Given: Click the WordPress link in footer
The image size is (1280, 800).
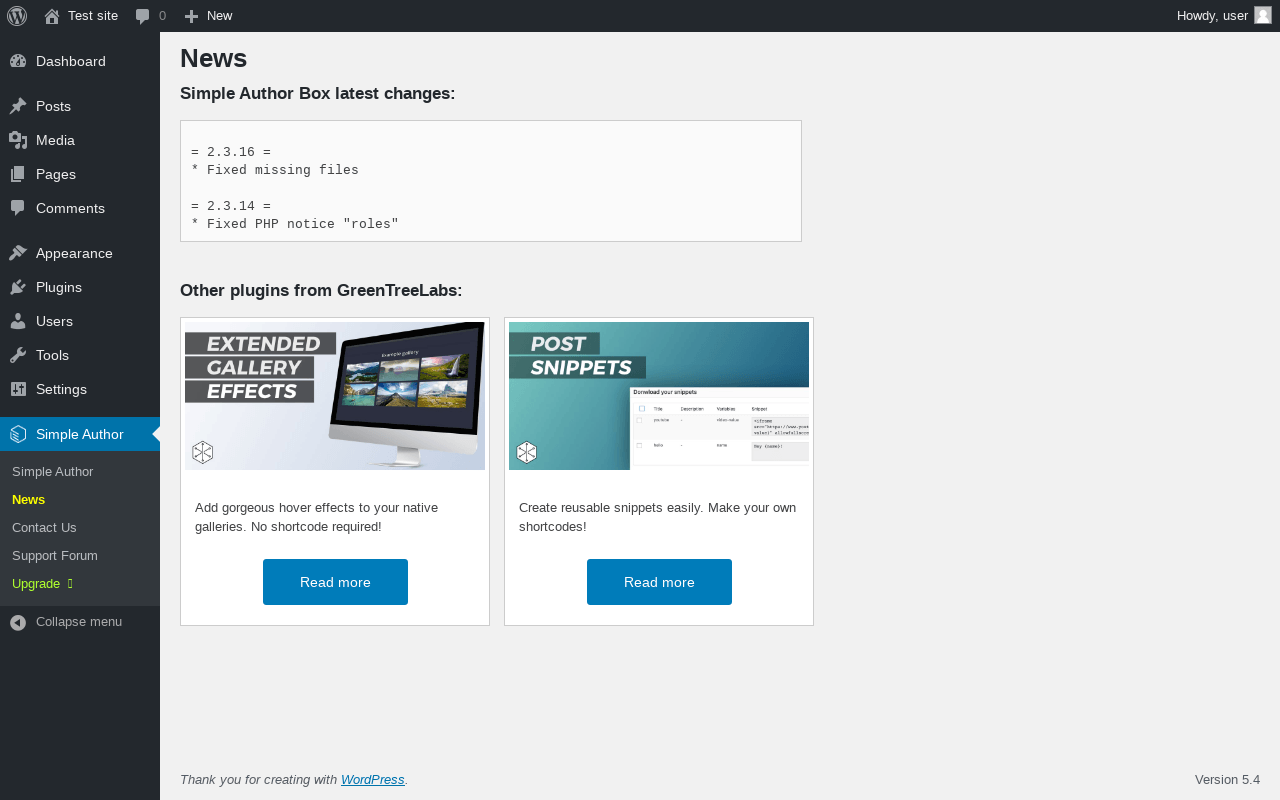Looking at the screenshot, I should click(373, 780).
